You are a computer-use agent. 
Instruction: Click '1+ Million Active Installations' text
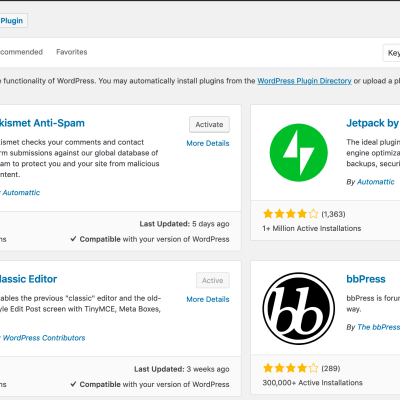click(312, 228)
